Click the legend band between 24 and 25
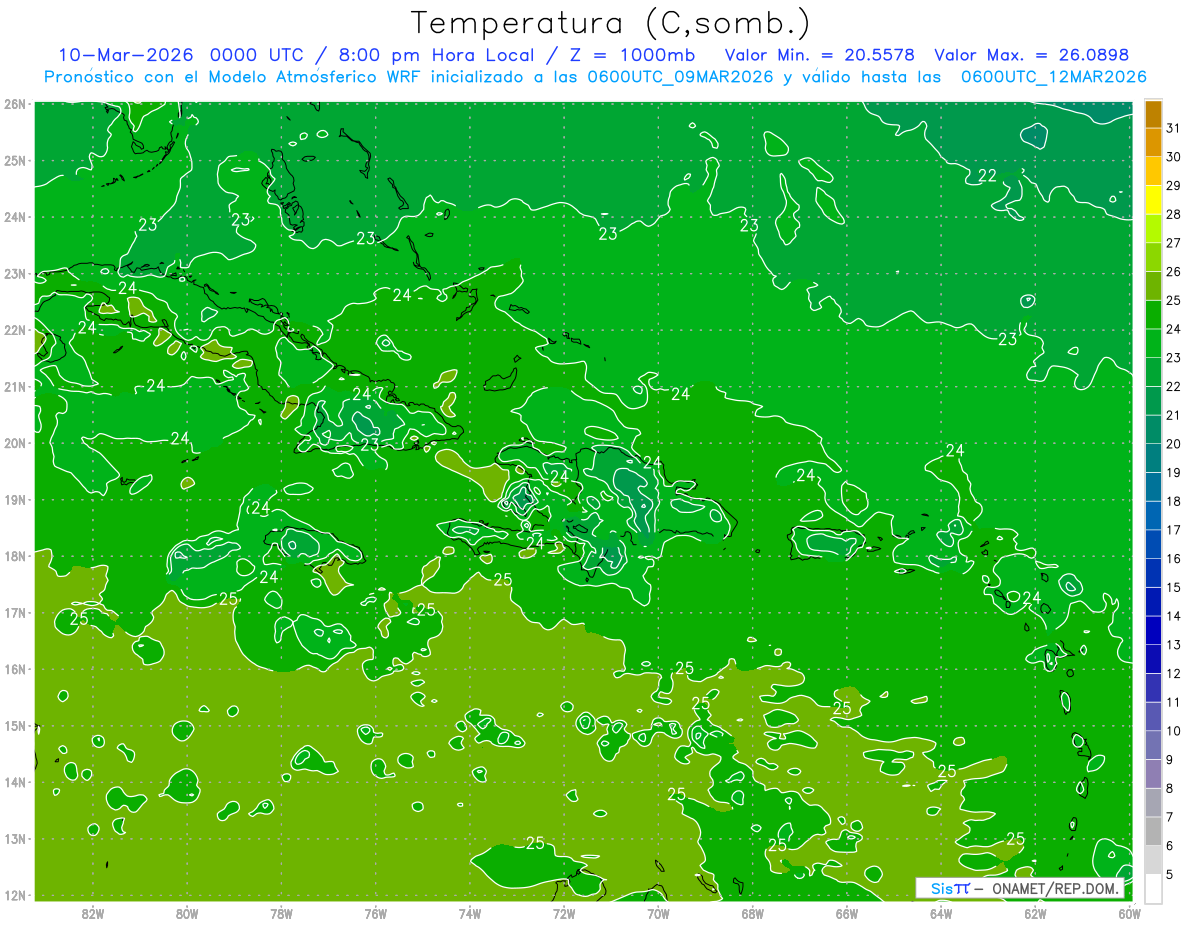 coord(1153,315)
